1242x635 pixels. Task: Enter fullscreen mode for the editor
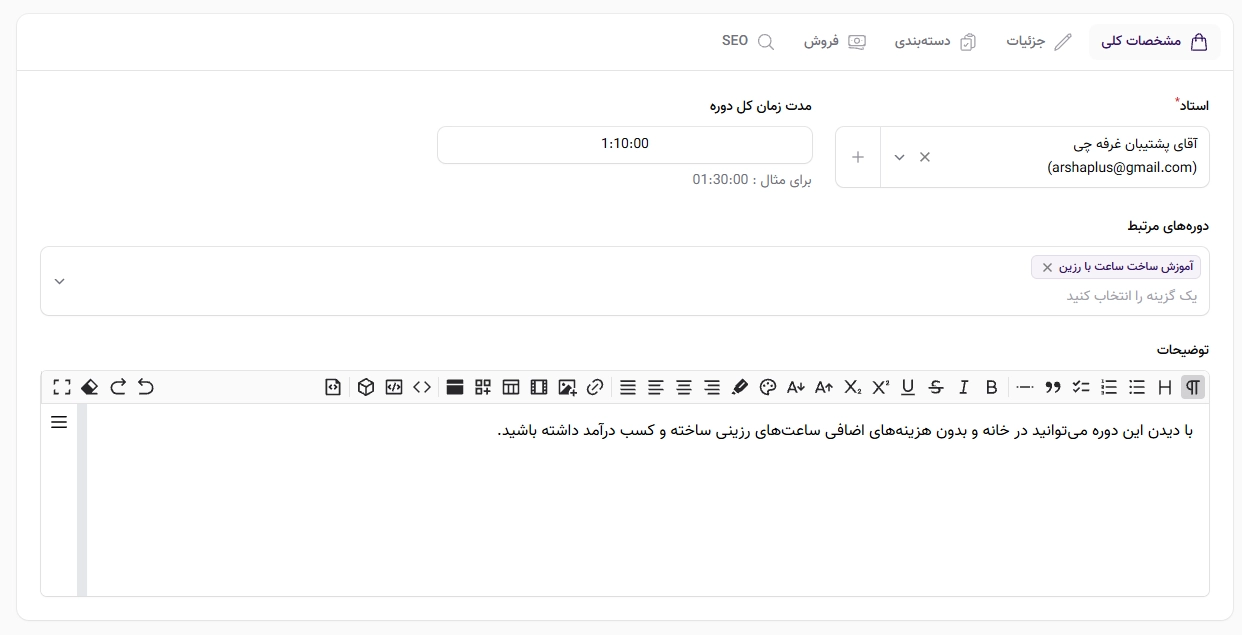coord(62,387)
